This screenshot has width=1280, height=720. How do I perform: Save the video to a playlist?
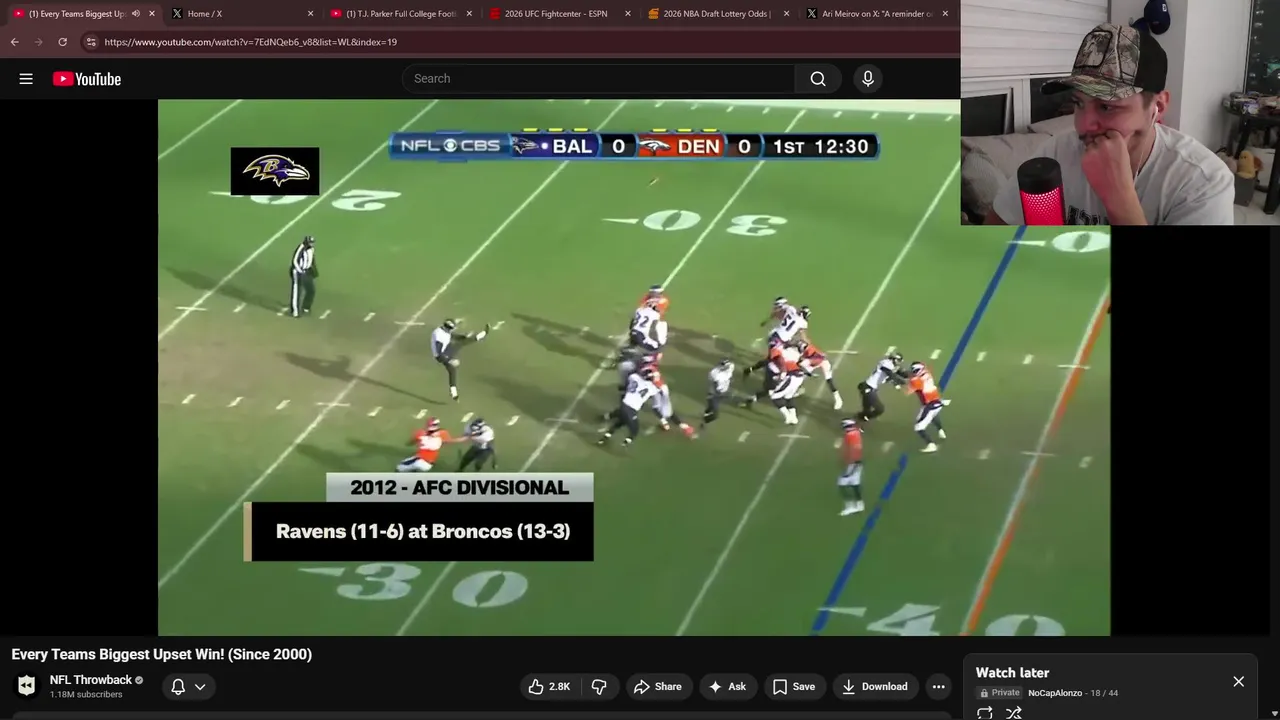(x=794, y=687)
